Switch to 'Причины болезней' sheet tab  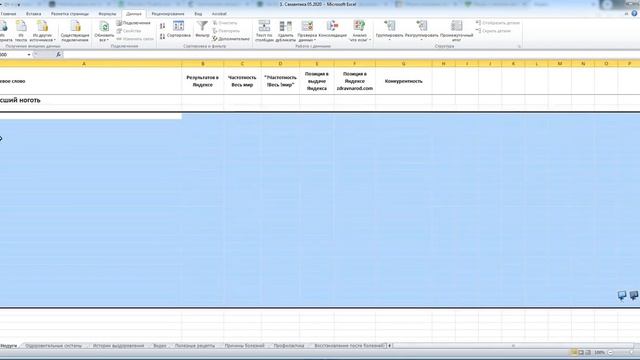pos(244,346)
